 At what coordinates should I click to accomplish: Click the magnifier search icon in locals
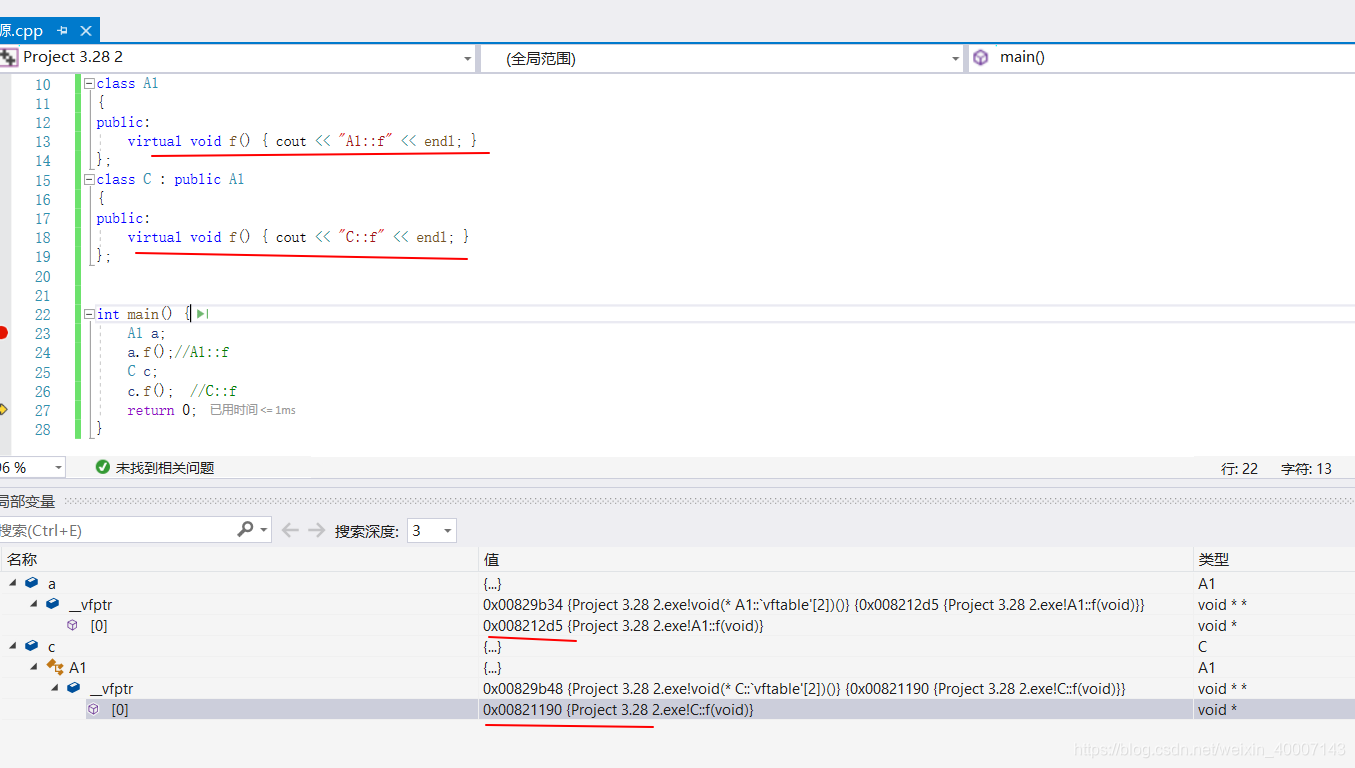(245, 530)
